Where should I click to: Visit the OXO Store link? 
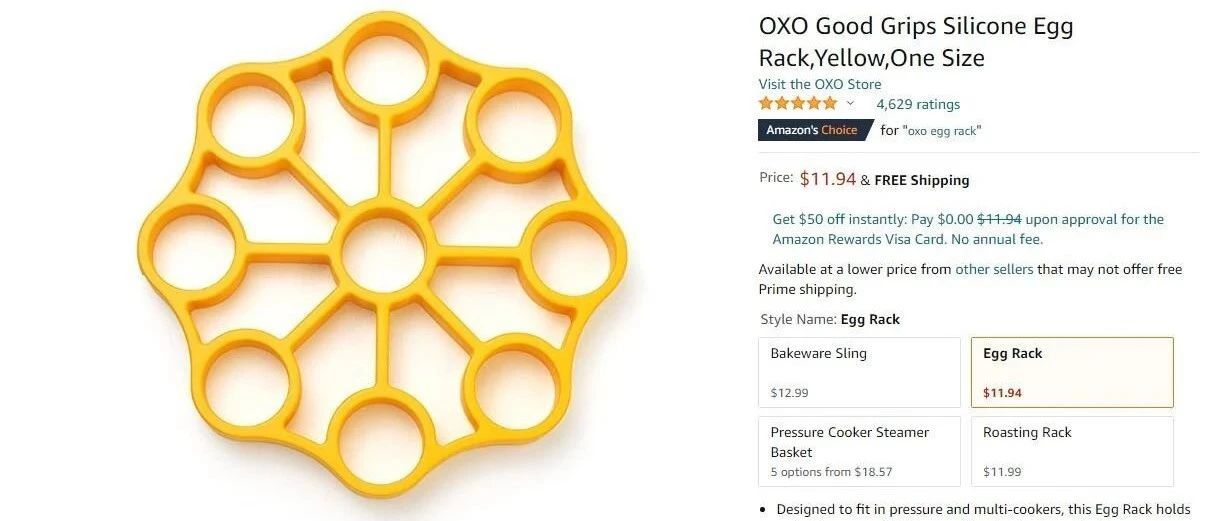click(x=819, y=84)
